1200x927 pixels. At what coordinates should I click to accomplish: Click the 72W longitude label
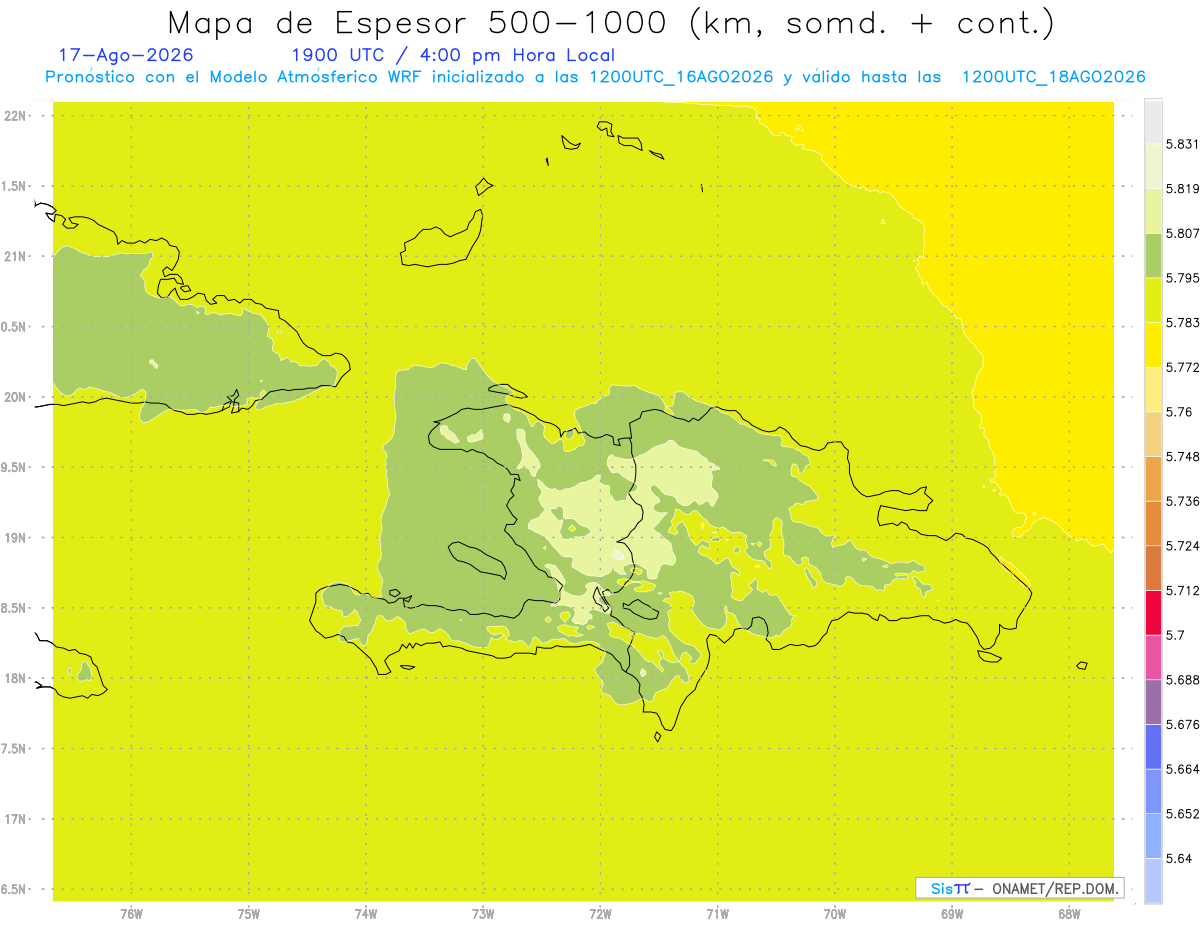(601, 913)
